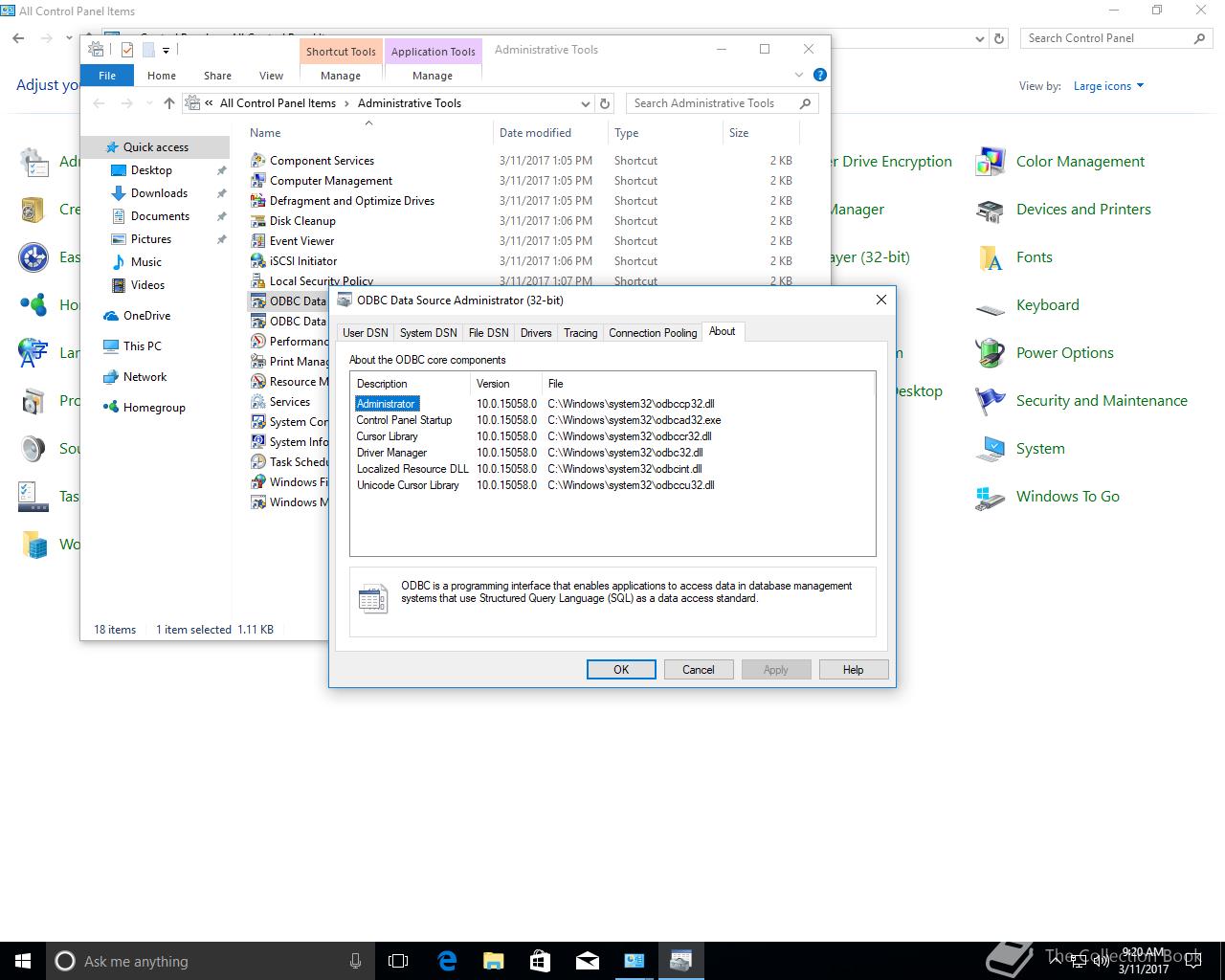Refresh the Administrative Tools folder
The image size is (1225, 980).
605,103
